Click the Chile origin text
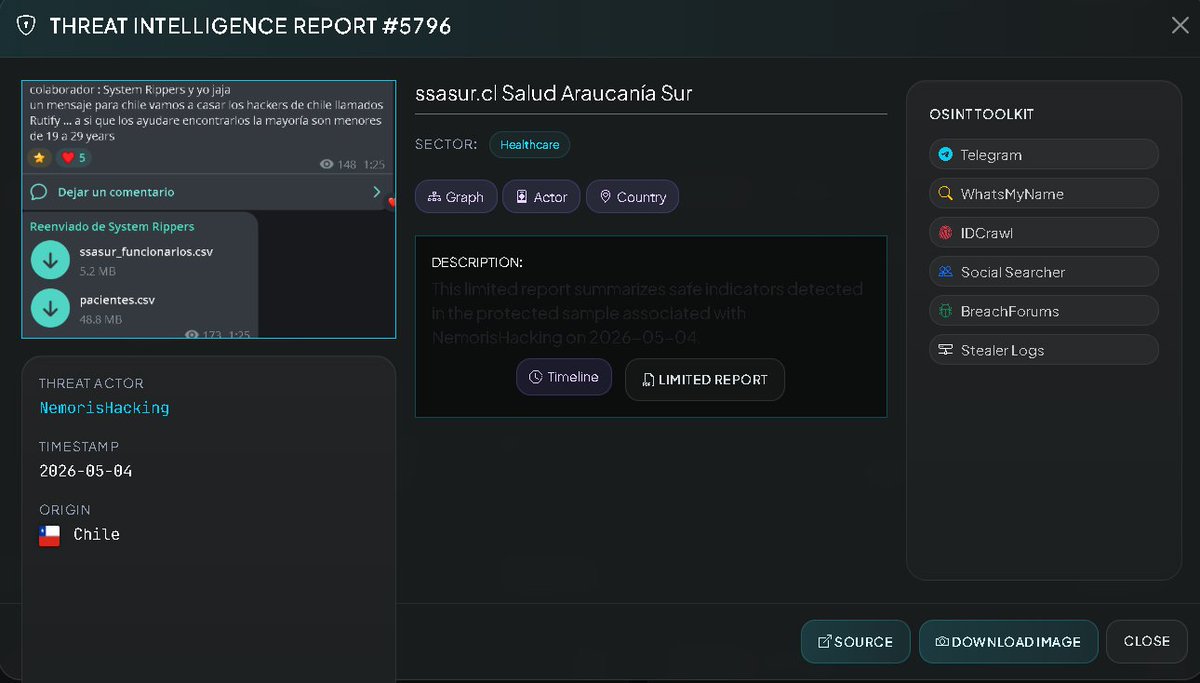Image resolution: width=1200 pixels, height=683 pixels. click(97, 535)
